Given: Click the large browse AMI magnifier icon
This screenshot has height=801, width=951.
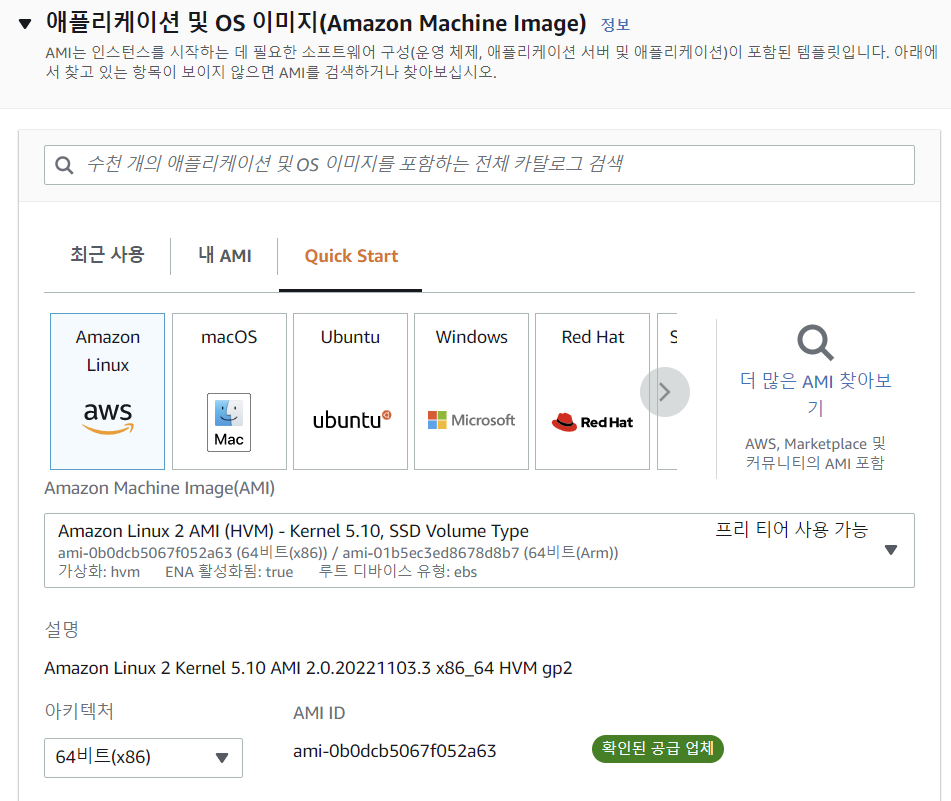Looking at the screenshot, I should [815, 343].
